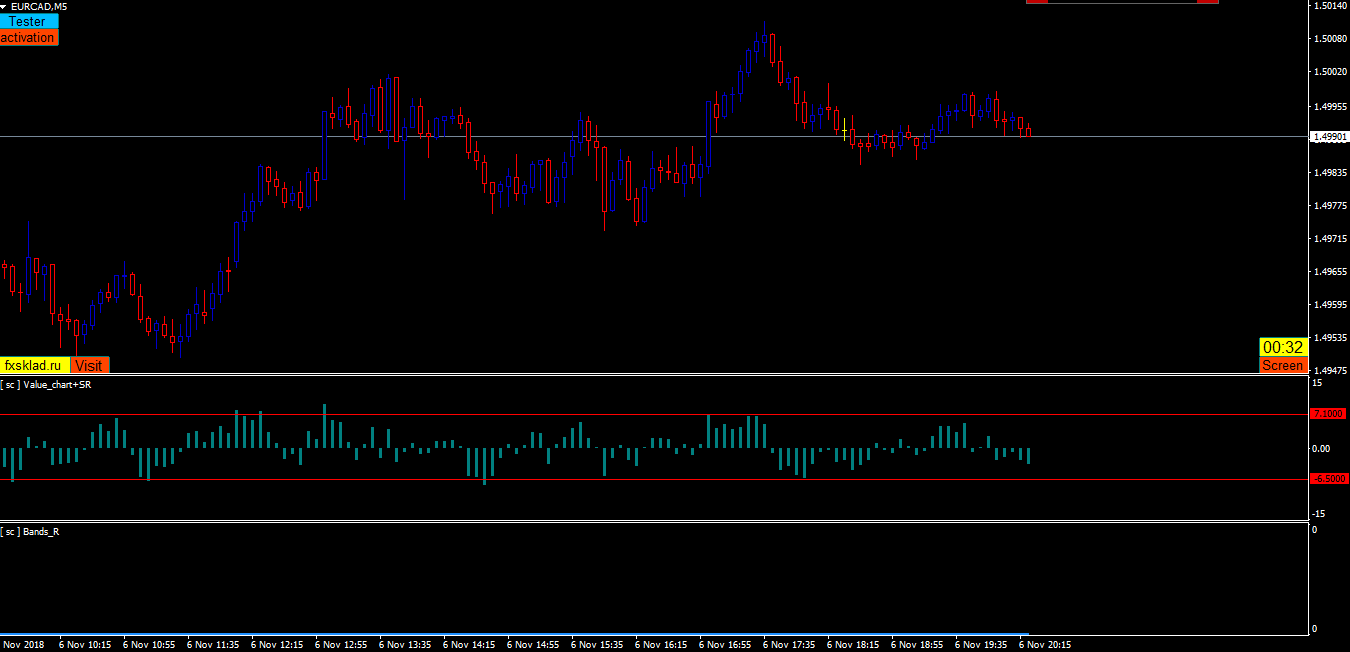Click the fxsklad.ru yellow label
The width and height of the screenshot is (1350, 652).
tap(35, 365)
